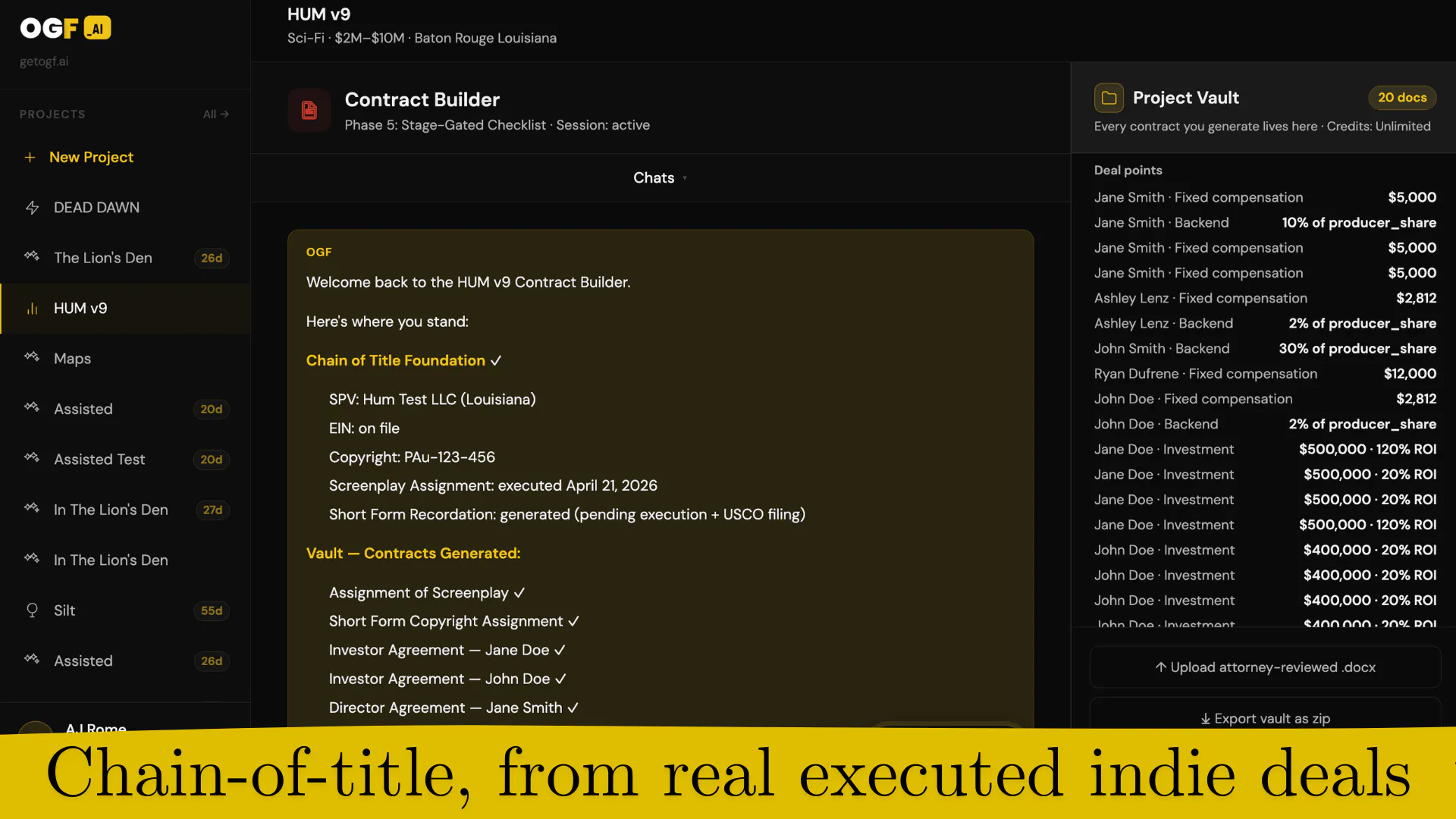
Task: Open the Chats dropdown
Action: (661, 178)
